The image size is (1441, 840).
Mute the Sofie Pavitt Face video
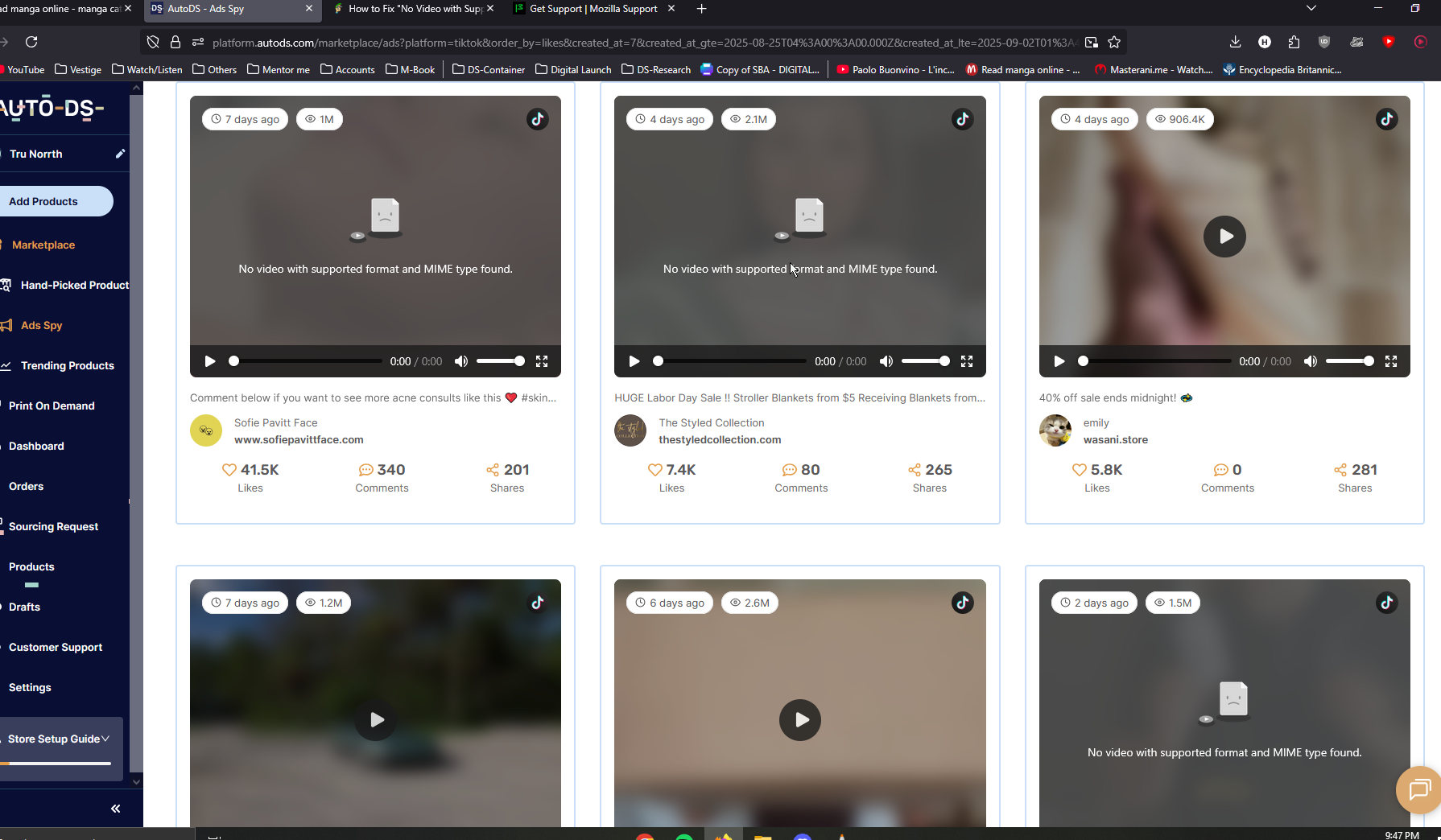461,361
